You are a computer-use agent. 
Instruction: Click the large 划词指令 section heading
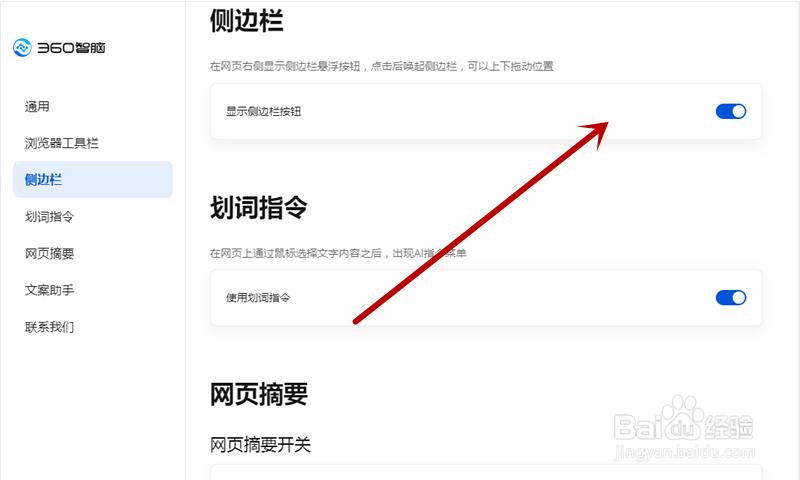(x=259, y=208)
